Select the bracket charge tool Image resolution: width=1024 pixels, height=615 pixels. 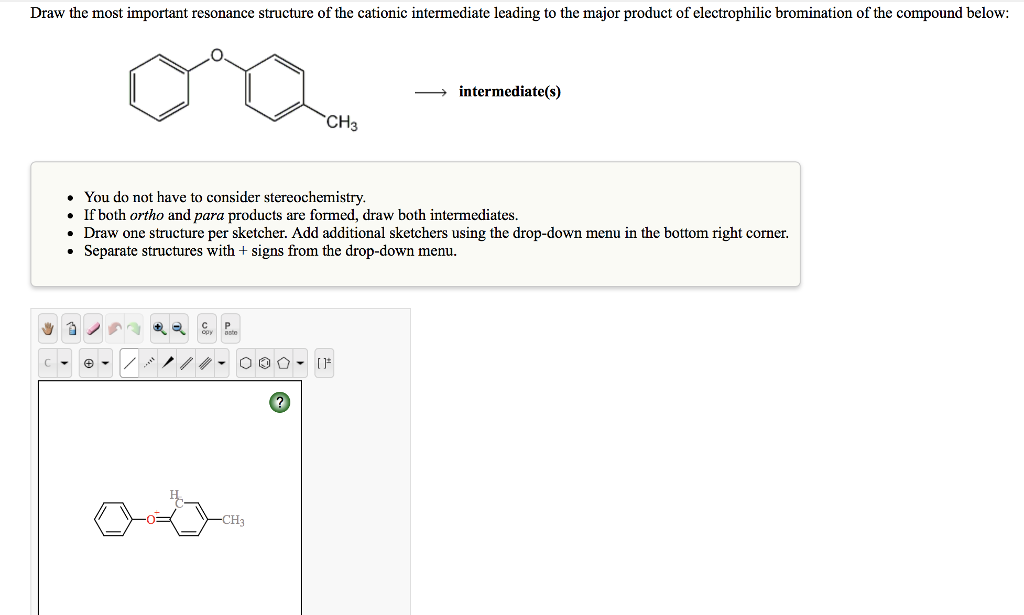[x=325, y=362]
